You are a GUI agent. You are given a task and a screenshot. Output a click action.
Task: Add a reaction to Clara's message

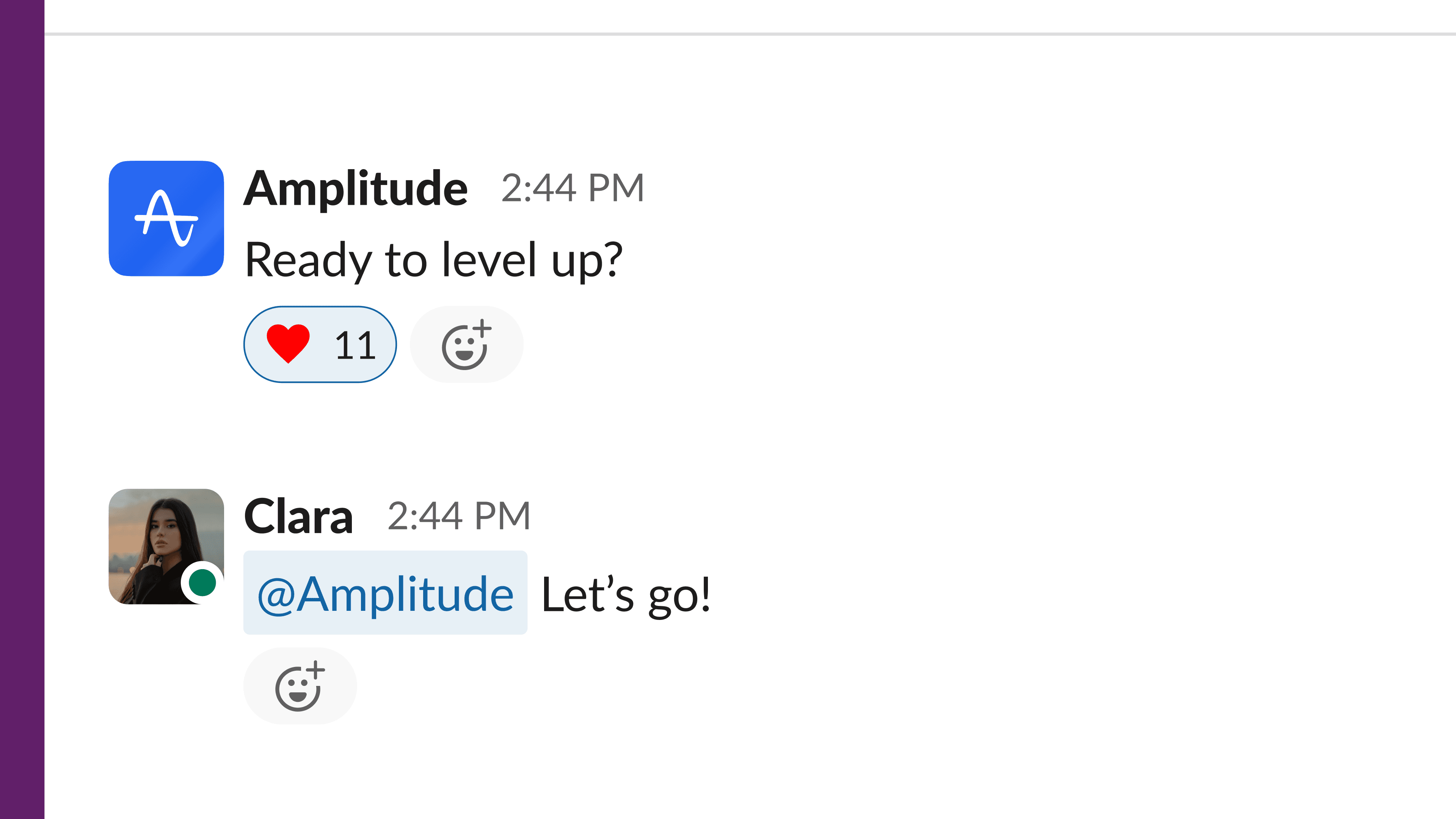[x=300, y=686]
